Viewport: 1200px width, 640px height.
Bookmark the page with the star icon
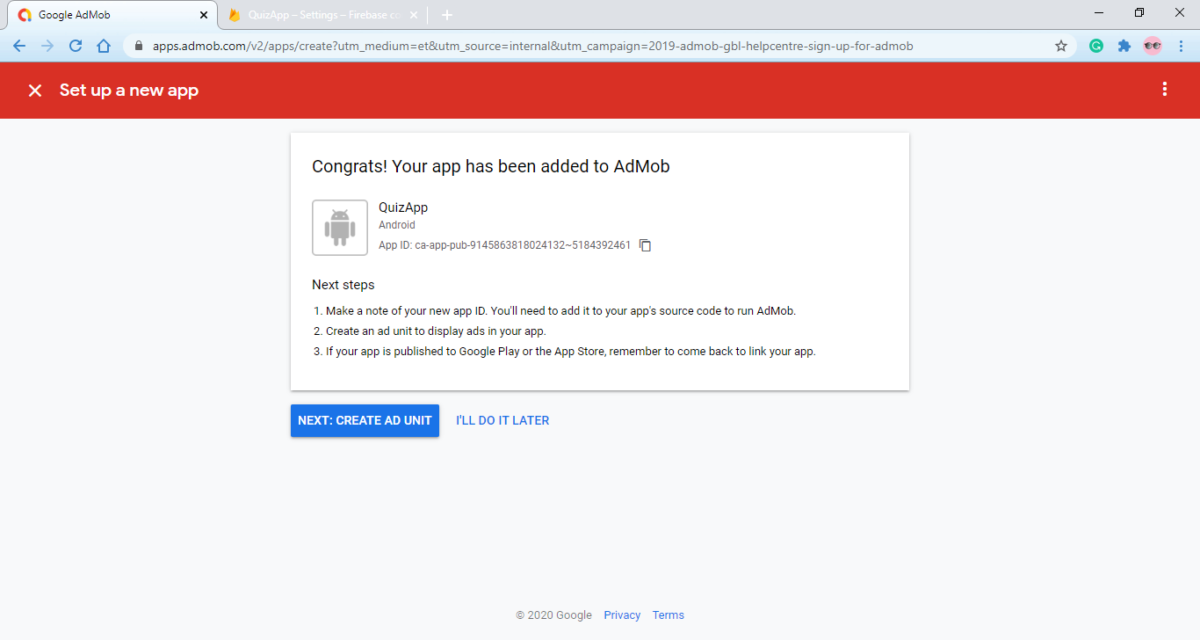[x=1061, y=45]
